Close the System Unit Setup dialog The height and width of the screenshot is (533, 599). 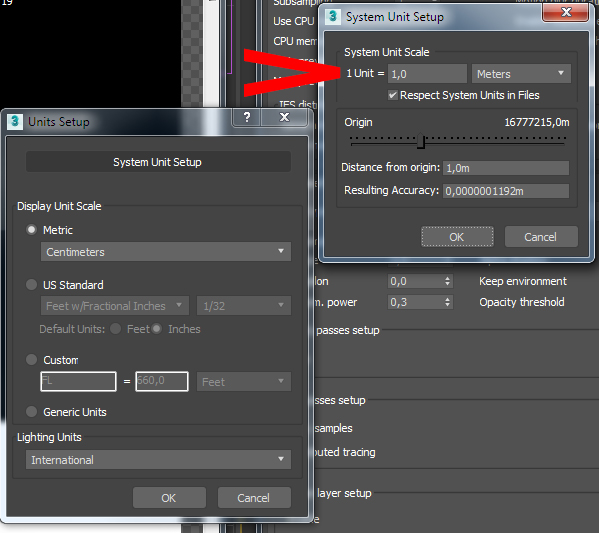tap(565, 12)
